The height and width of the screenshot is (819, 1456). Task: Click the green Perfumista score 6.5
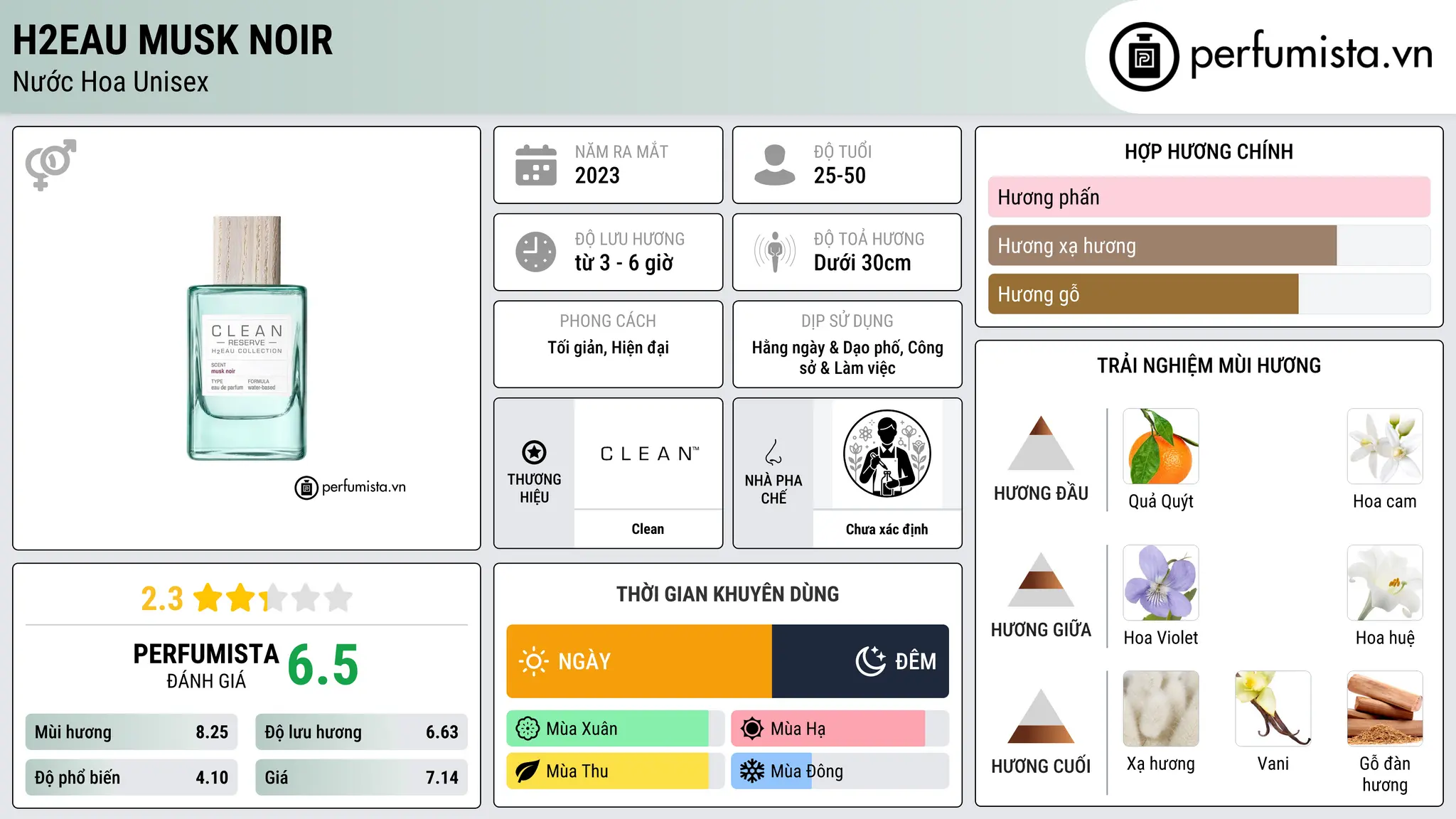(x=323, y=665)
